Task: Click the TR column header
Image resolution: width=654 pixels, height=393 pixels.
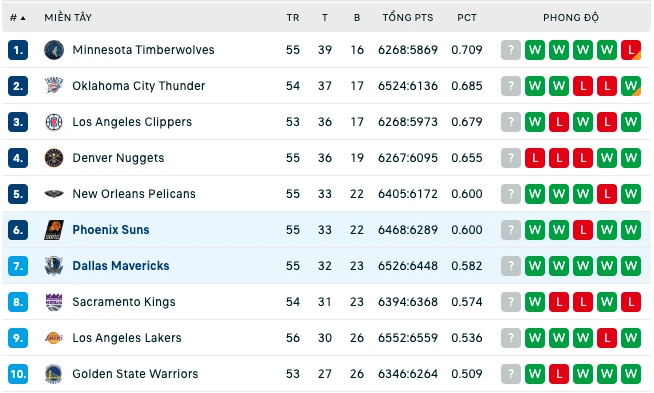Action: 293,18
